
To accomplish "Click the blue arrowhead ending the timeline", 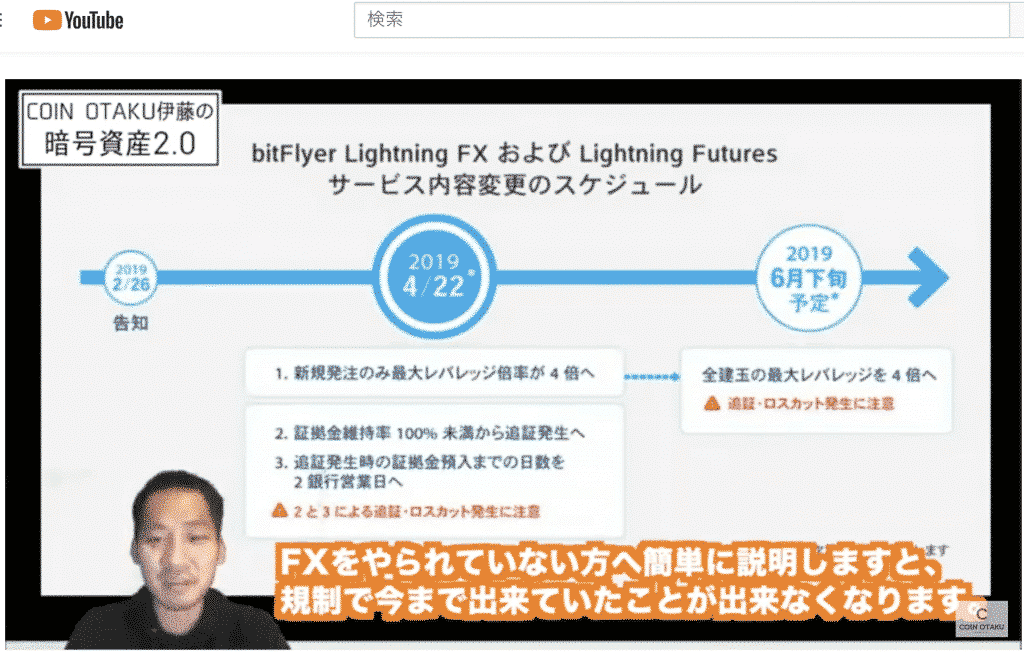I will [x=928, y=277].
